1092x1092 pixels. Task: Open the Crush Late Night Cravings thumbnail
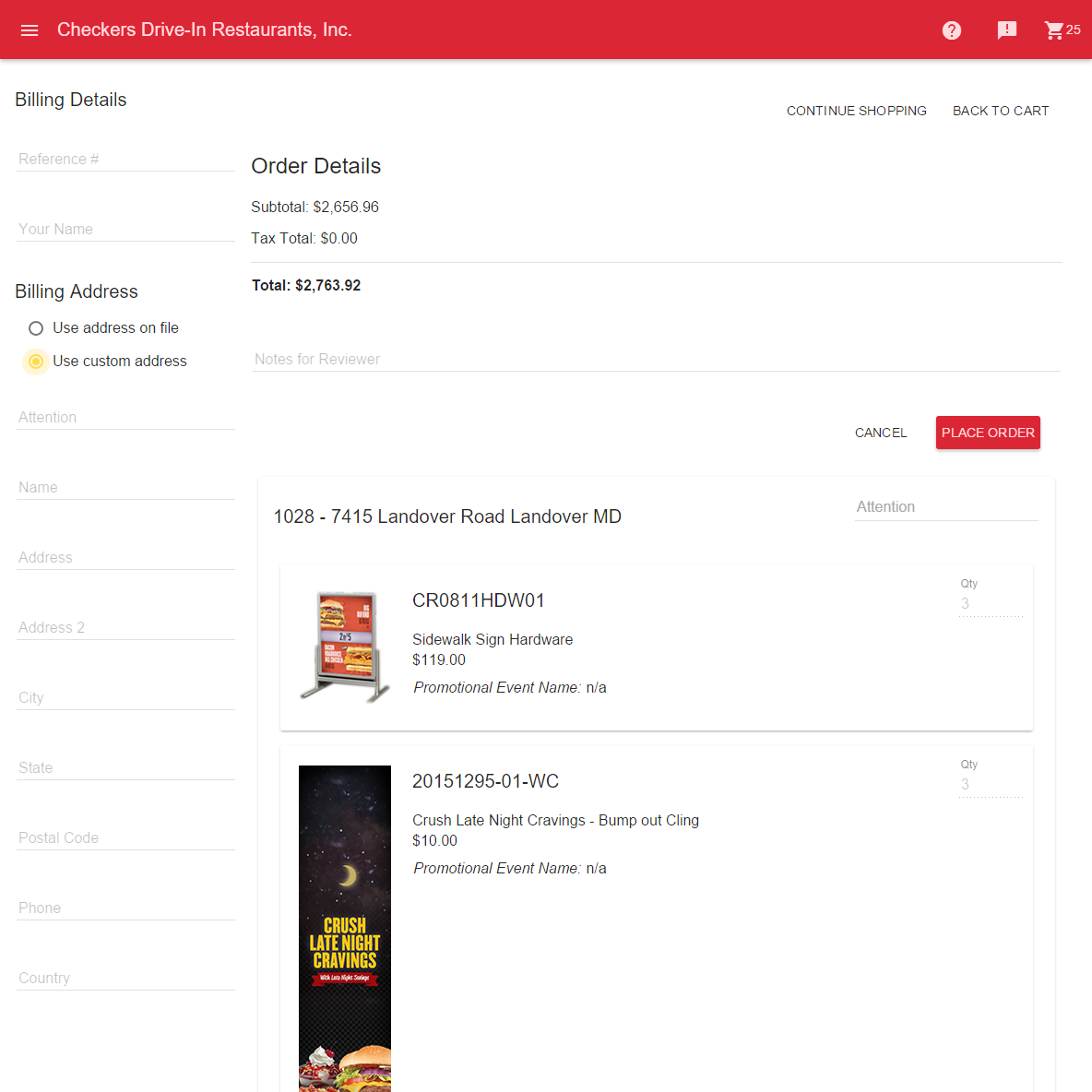[345, 929]
